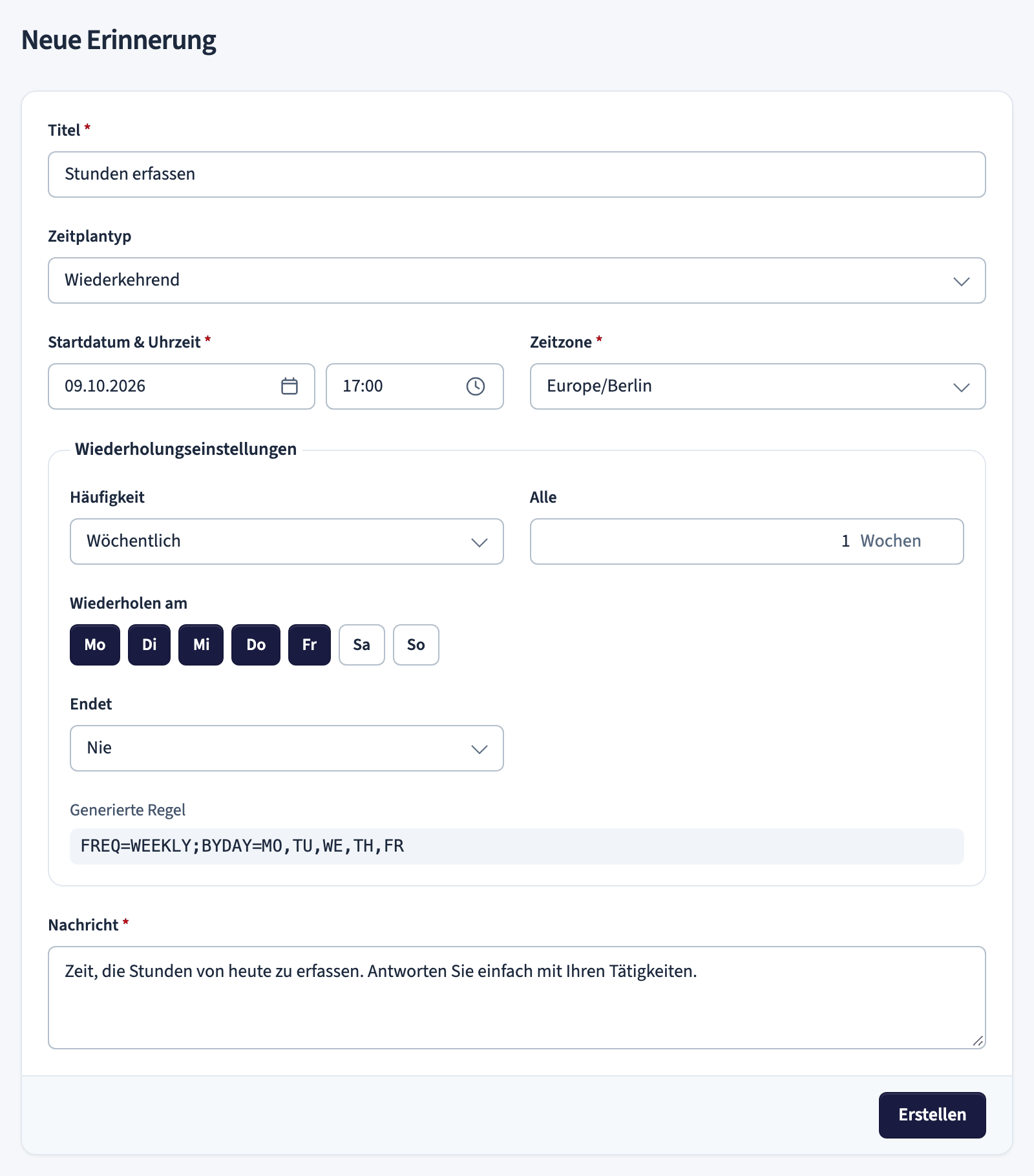Open the Endet dropdown showing Nie

coord(287,748)
